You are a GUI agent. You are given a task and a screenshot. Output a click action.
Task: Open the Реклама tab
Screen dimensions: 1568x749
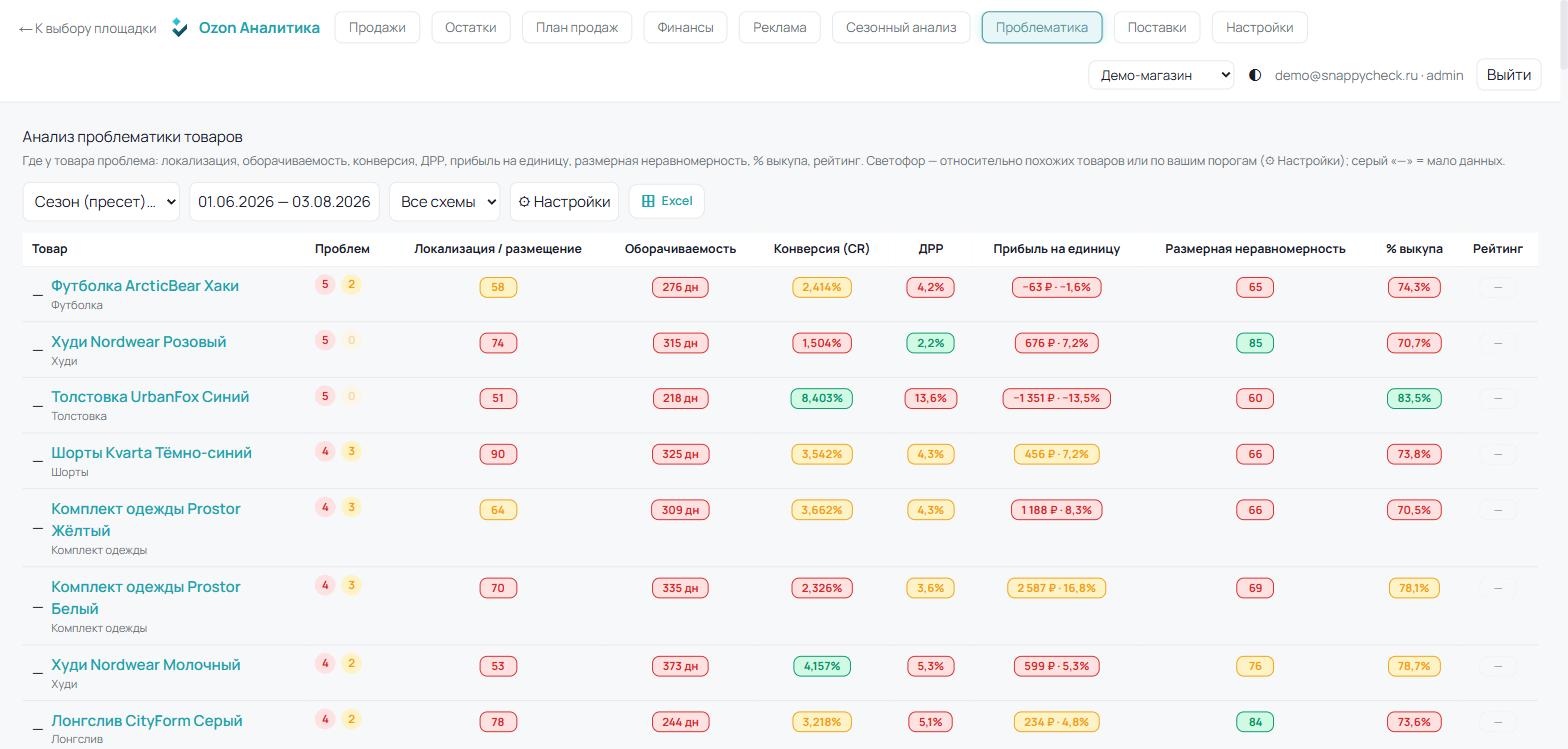tap(779, 27)
